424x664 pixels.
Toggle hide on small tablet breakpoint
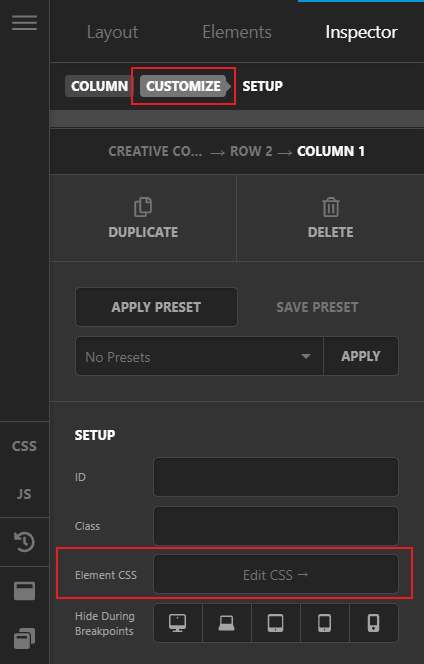[x=324, y=623]
